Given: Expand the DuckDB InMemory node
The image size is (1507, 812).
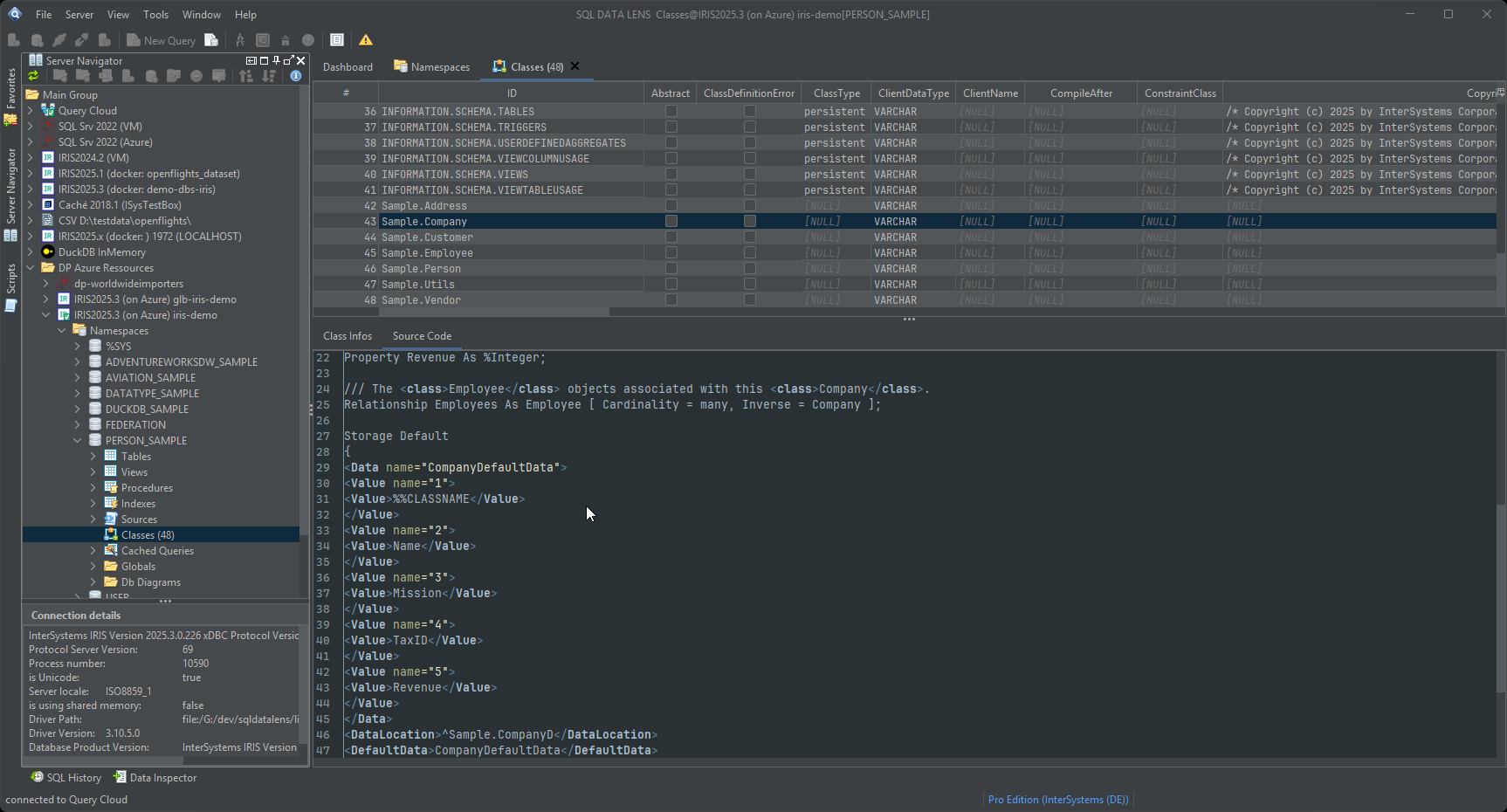Looking at the screenshot, I should (31, 252).
